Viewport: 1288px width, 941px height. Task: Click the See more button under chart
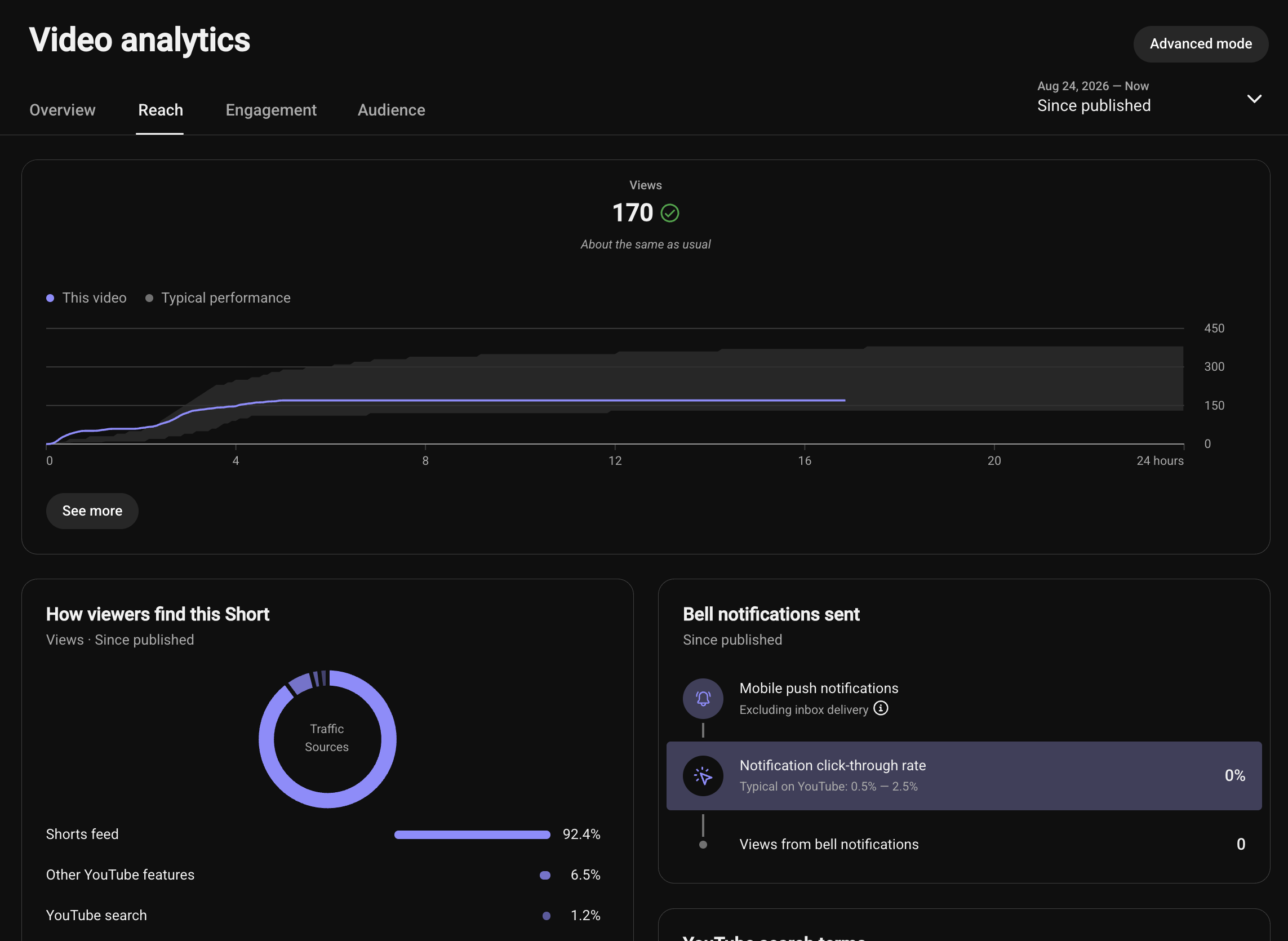pyautogui.click(x=92, y=511)
